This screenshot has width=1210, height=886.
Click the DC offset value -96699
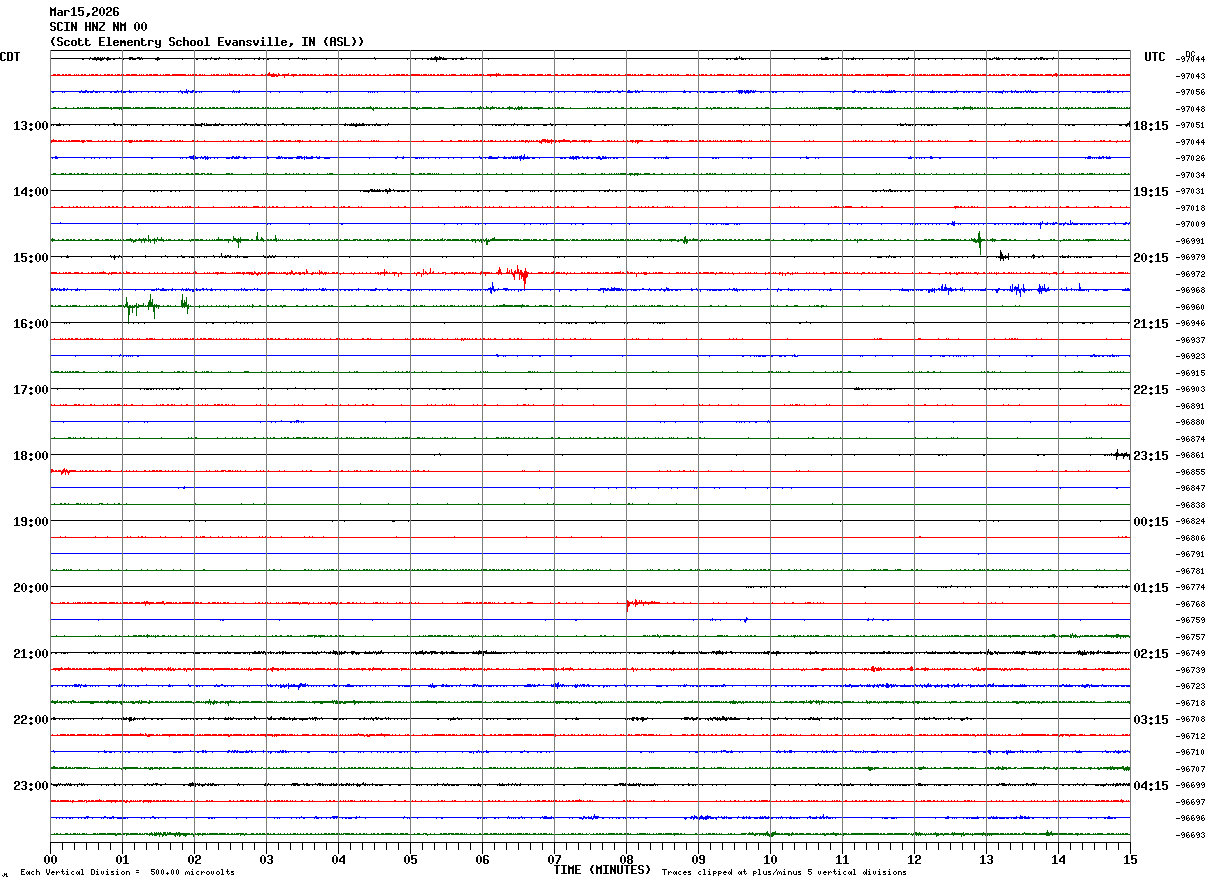pos(1190,785)
